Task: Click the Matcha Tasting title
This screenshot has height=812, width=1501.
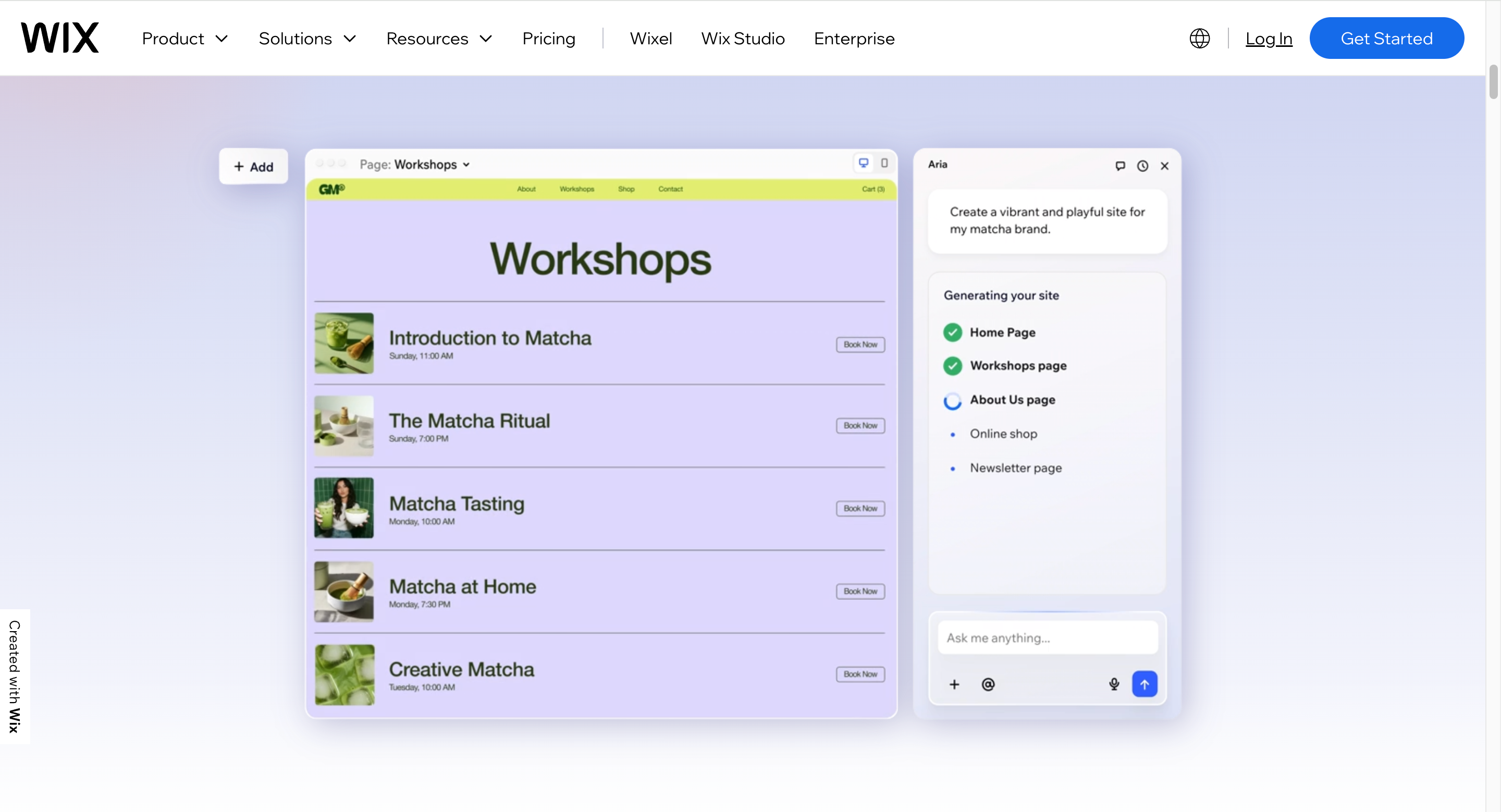Action: point(456,504)
